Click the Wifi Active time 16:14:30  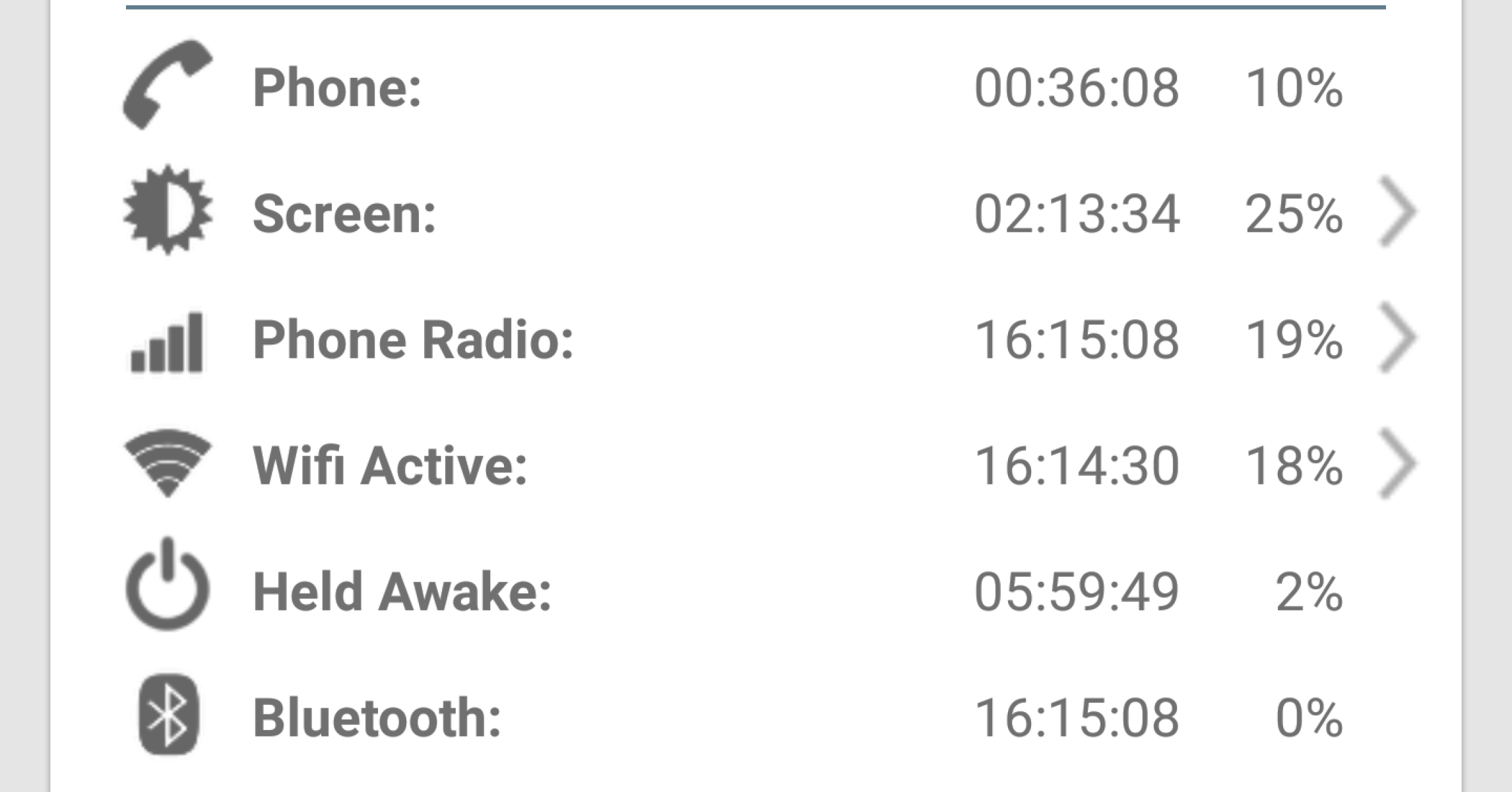pos(1077,466)
